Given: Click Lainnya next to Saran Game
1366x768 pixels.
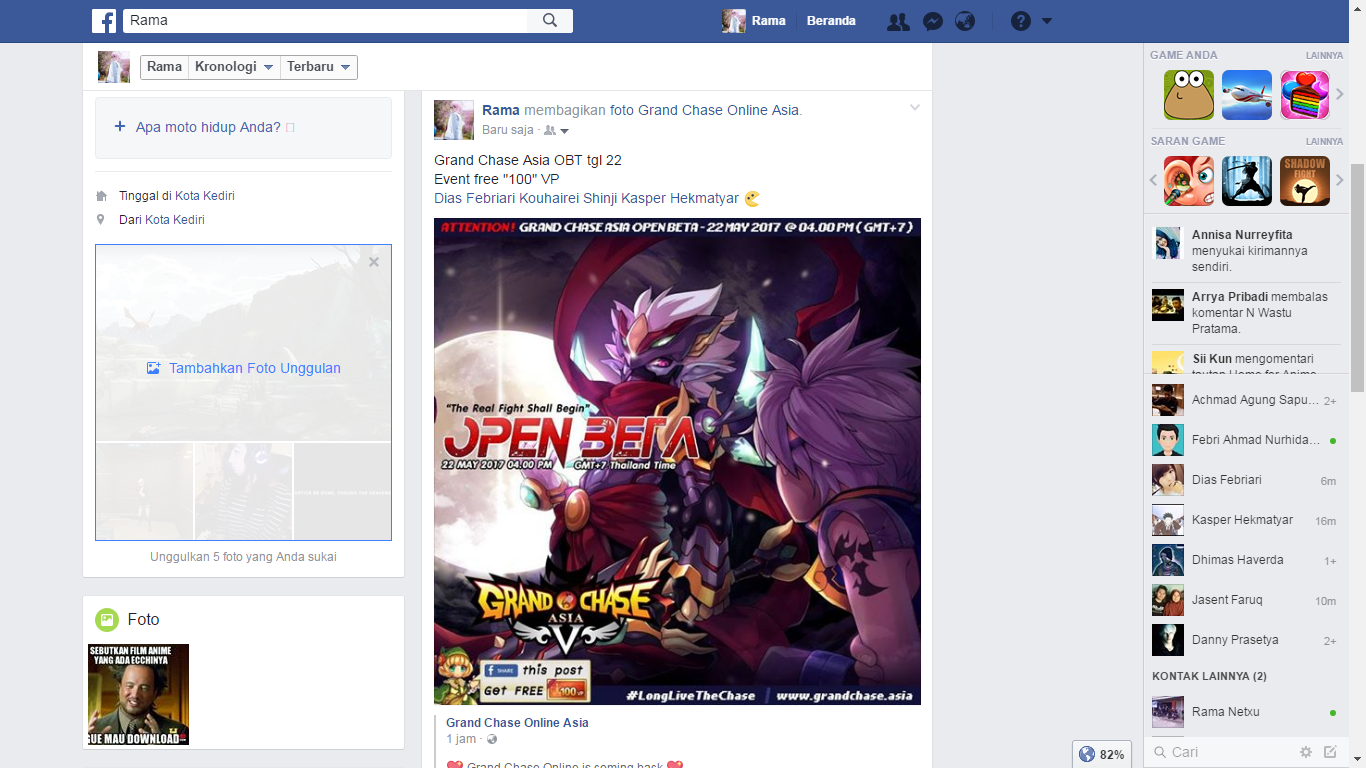Looking at the screenshot, I should [1324, 142].
